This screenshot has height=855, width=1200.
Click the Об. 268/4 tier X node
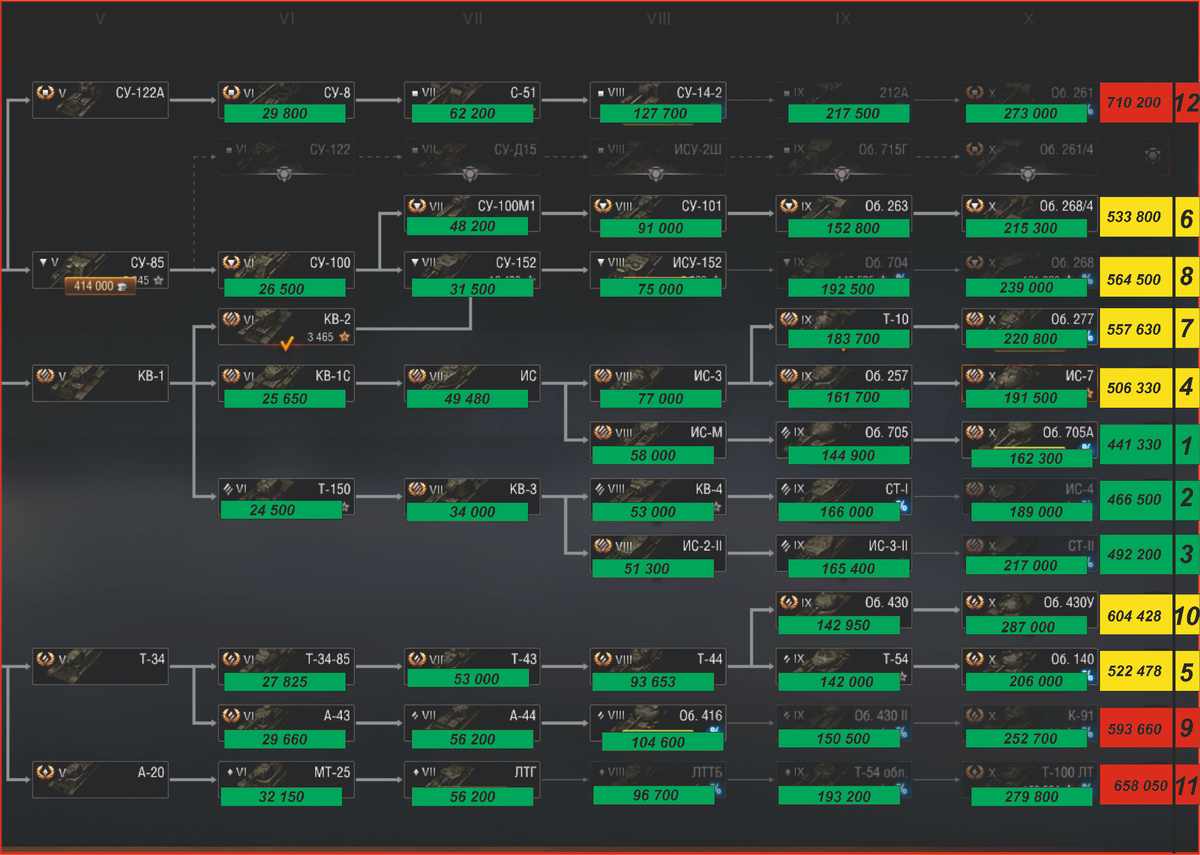click(x=1030, y=213)
